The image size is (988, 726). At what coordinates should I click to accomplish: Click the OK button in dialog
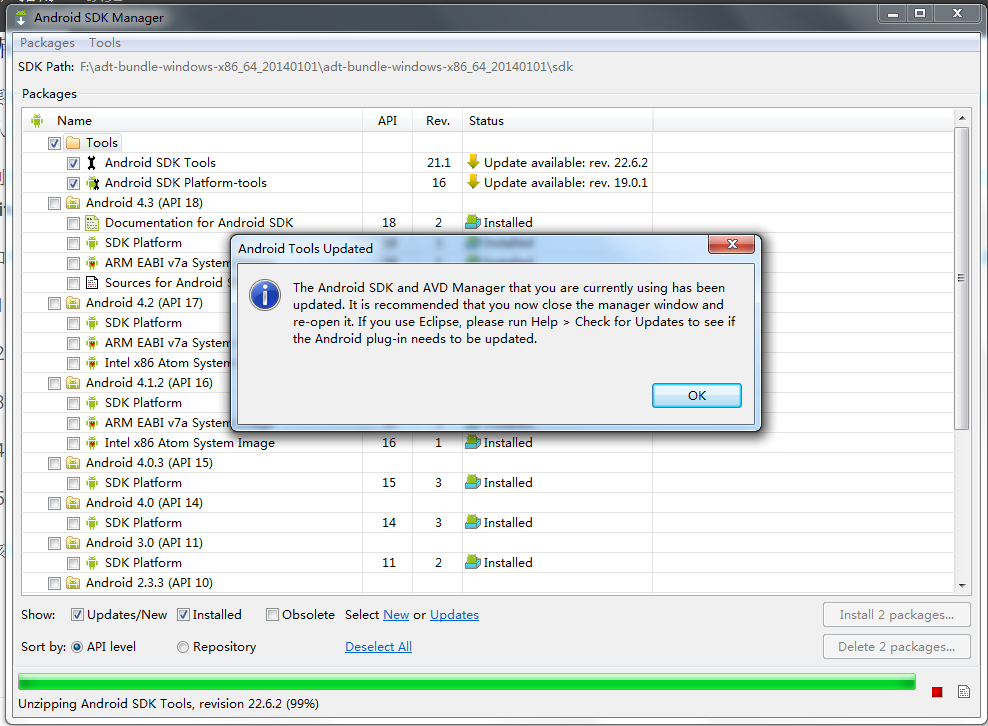(696, 395)
